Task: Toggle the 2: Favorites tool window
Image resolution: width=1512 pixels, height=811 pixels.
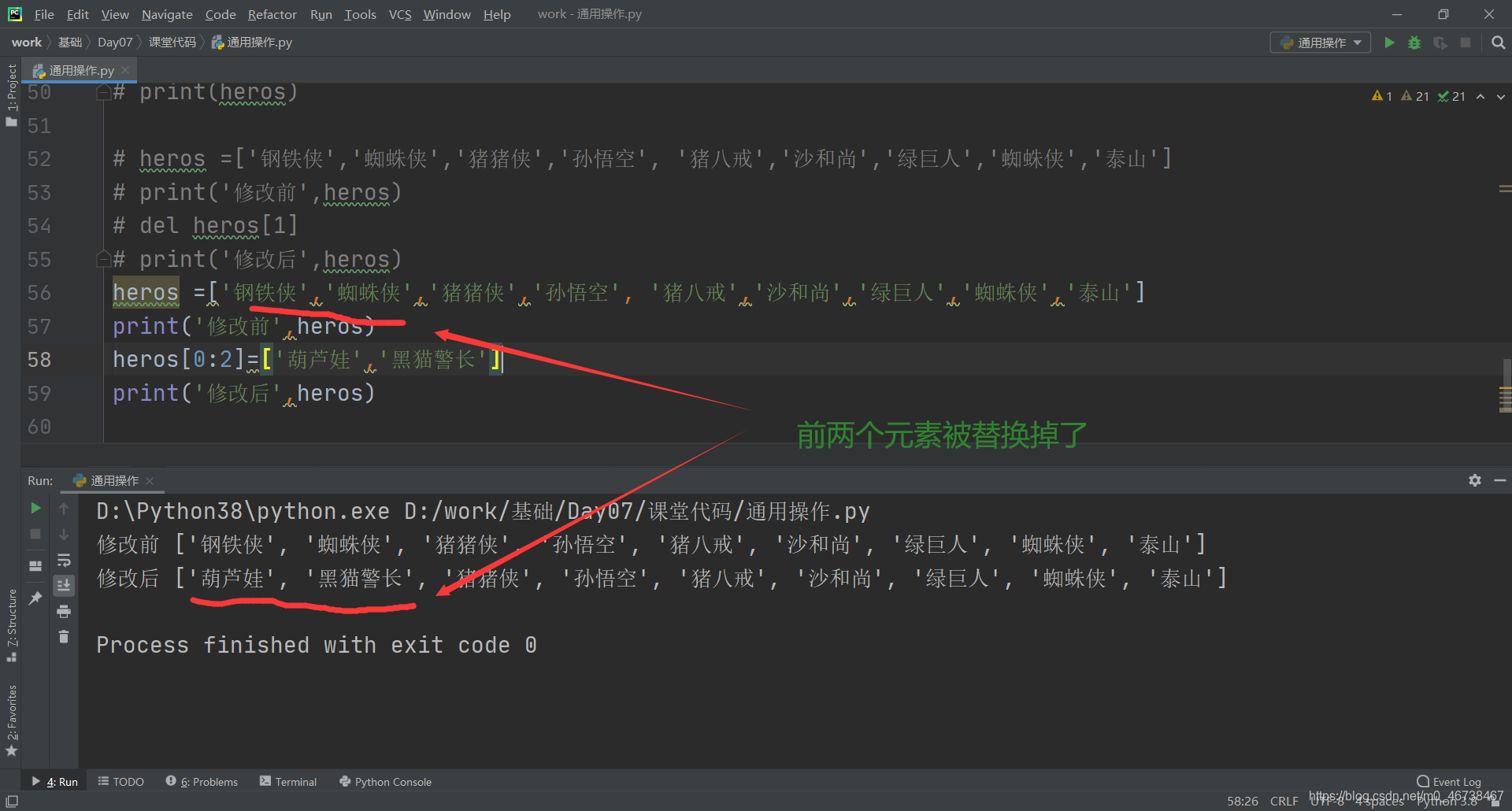Action: [11, 720]
